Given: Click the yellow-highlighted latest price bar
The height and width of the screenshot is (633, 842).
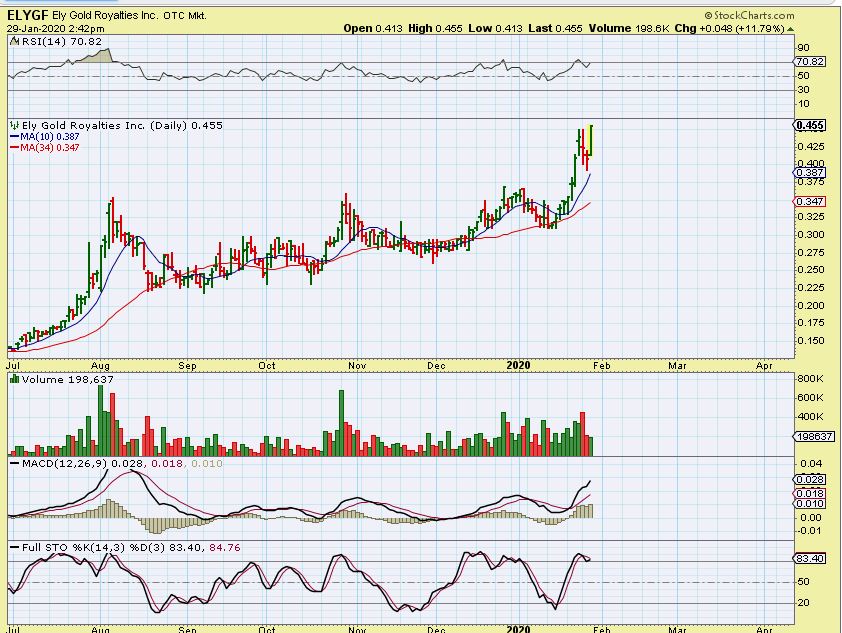Looking at the screenshot, I should tap(591, 140).
